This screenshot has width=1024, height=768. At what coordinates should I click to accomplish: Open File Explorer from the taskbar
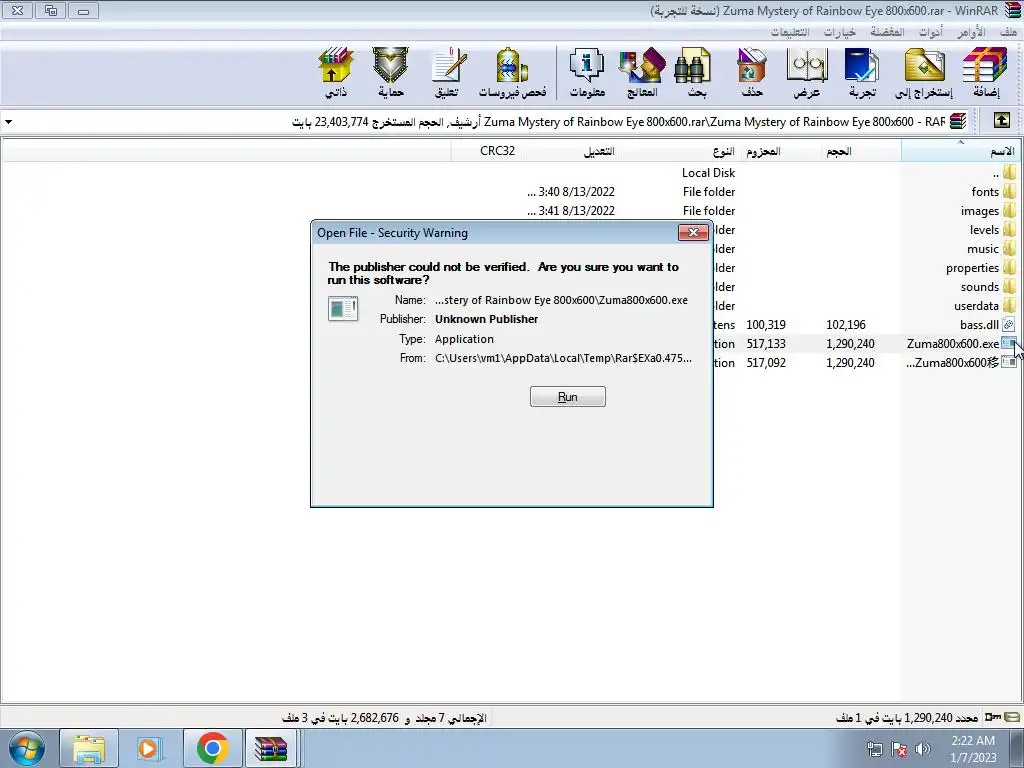(89, 749)
